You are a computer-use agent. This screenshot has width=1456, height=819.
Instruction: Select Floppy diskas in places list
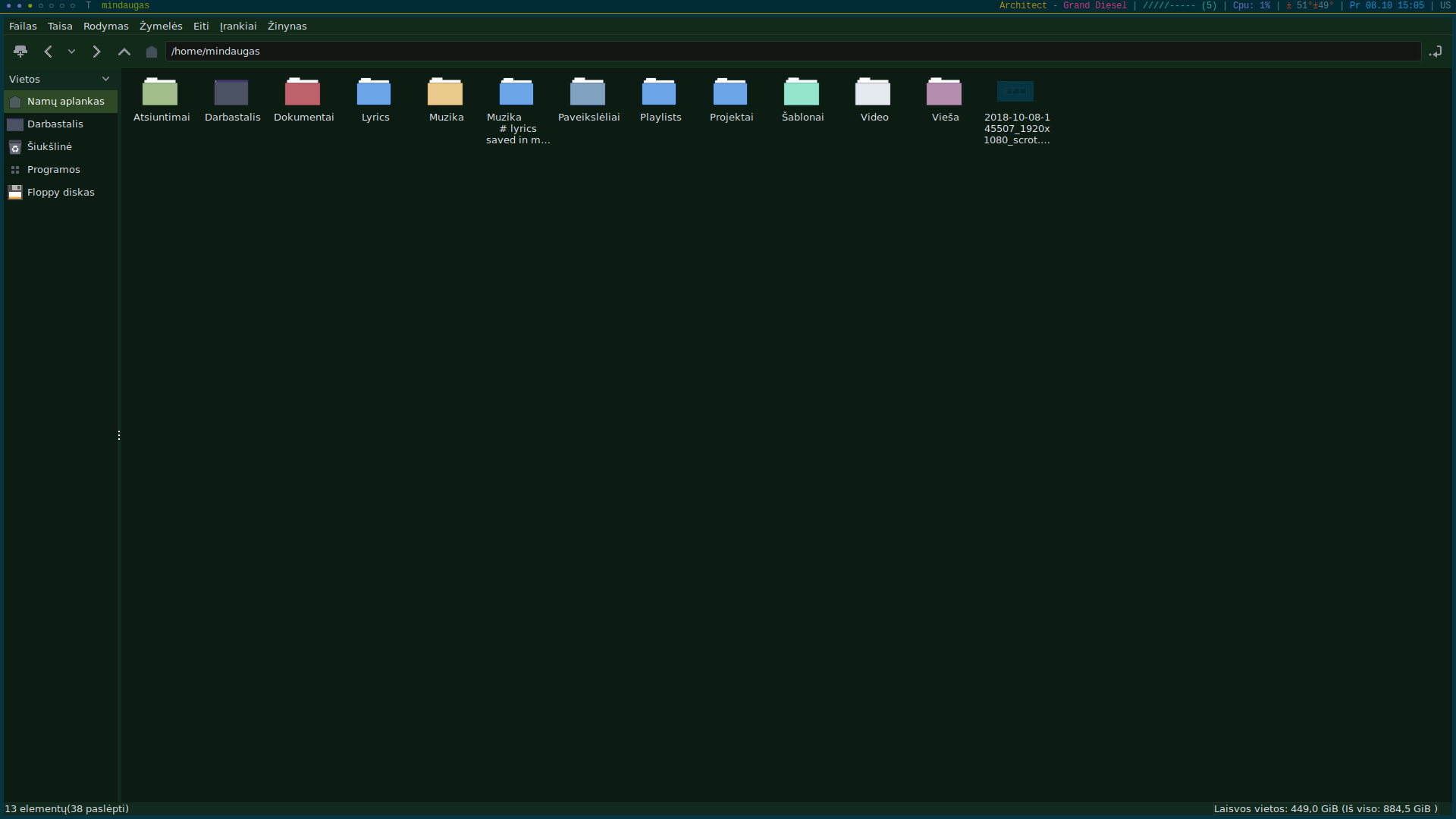(x=61, y=192)
